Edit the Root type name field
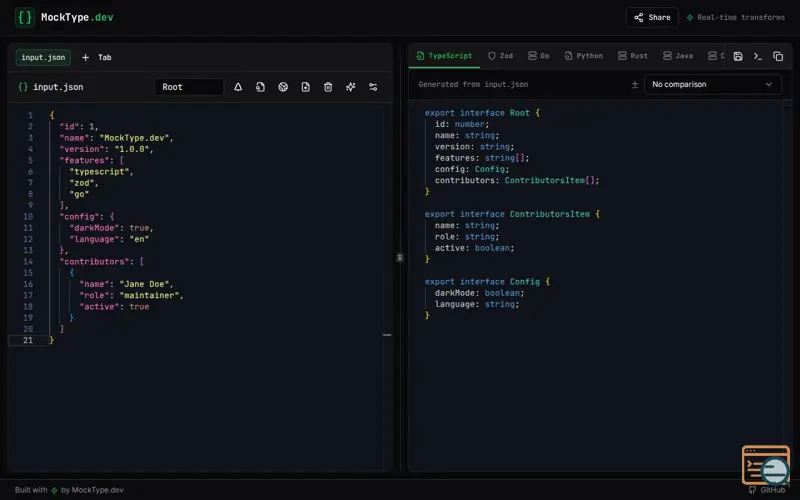800x500 pixels. [189, 87]
